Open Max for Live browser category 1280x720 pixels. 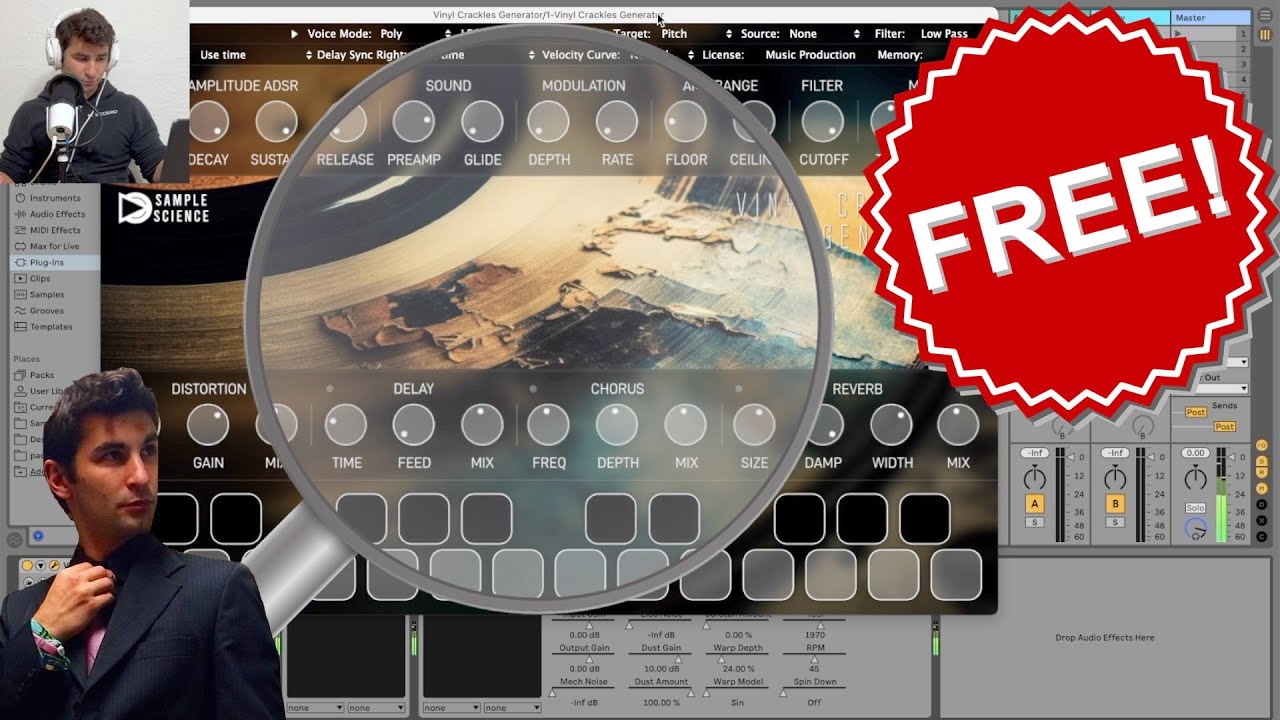(x=54, y=246)
